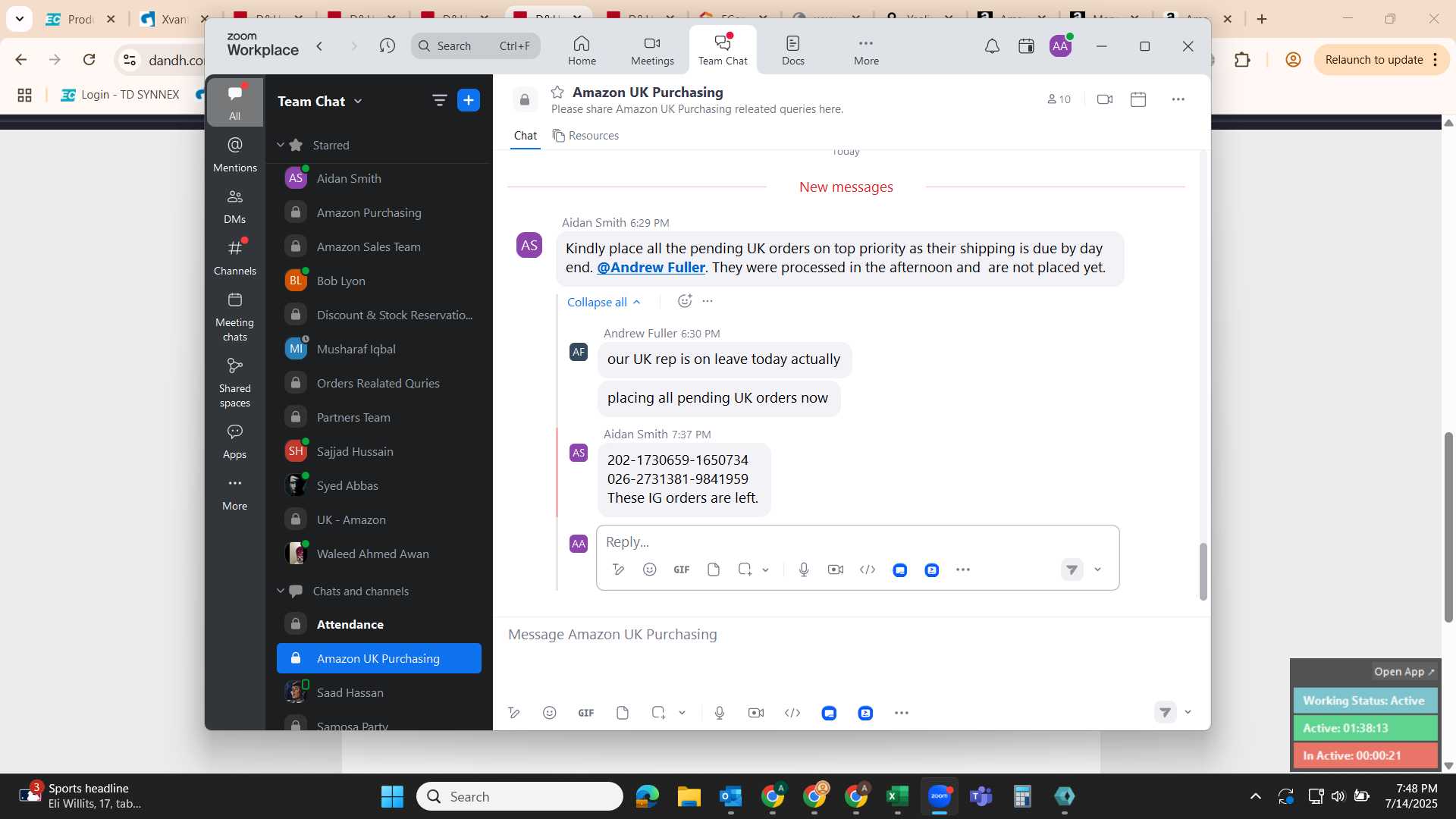
Task: Click the @Andrew Fuller mention link
Action: [651, 268]
